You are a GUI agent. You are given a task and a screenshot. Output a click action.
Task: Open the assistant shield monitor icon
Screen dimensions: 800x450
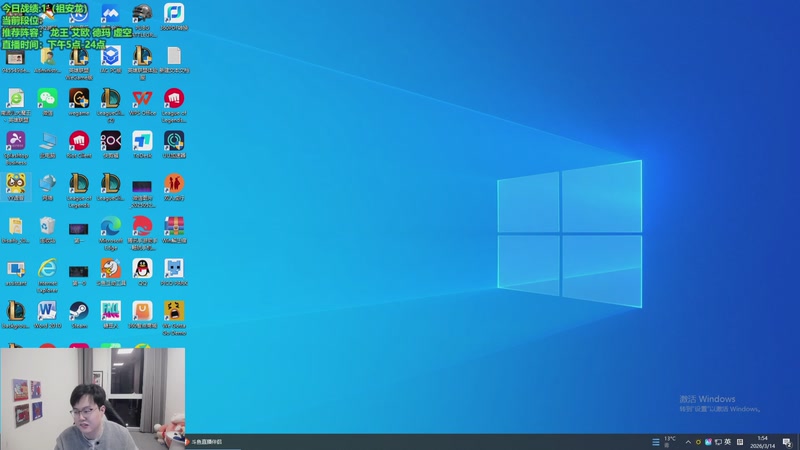(16, 269)
